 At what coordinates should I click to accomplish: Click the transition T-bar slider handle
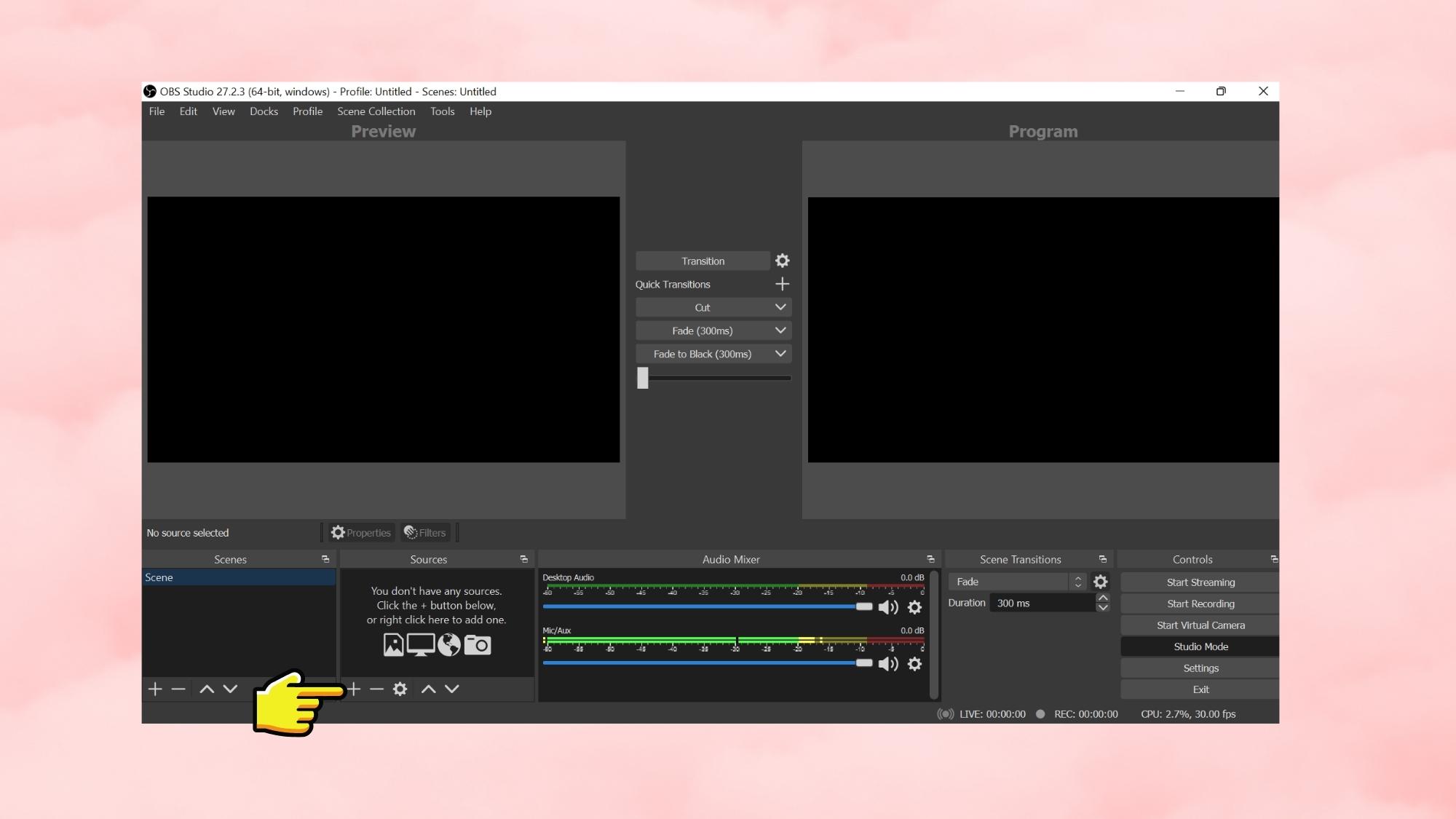pos(643,378)
